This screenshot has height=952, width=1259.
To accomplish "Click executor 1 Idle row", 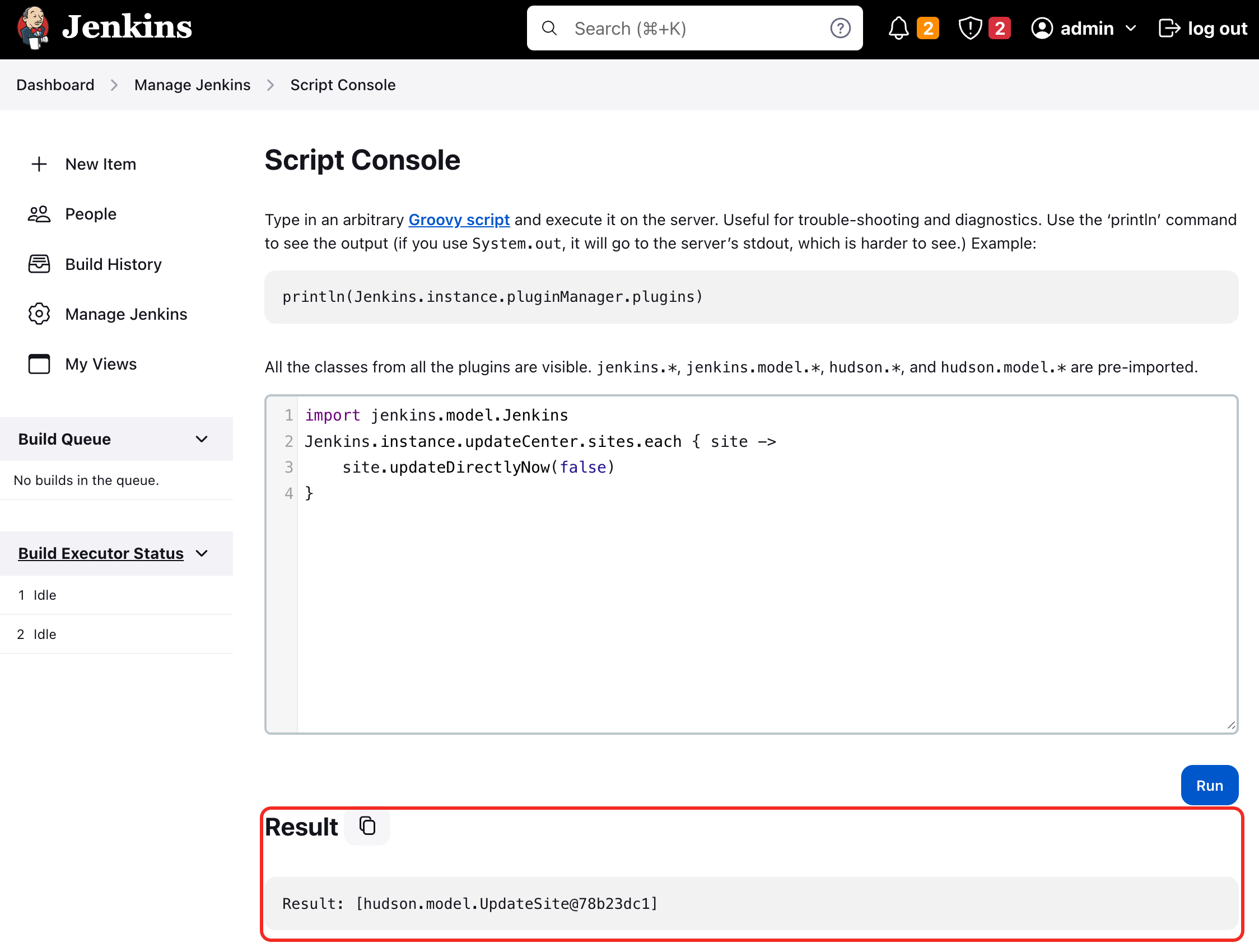I will 116,595.
